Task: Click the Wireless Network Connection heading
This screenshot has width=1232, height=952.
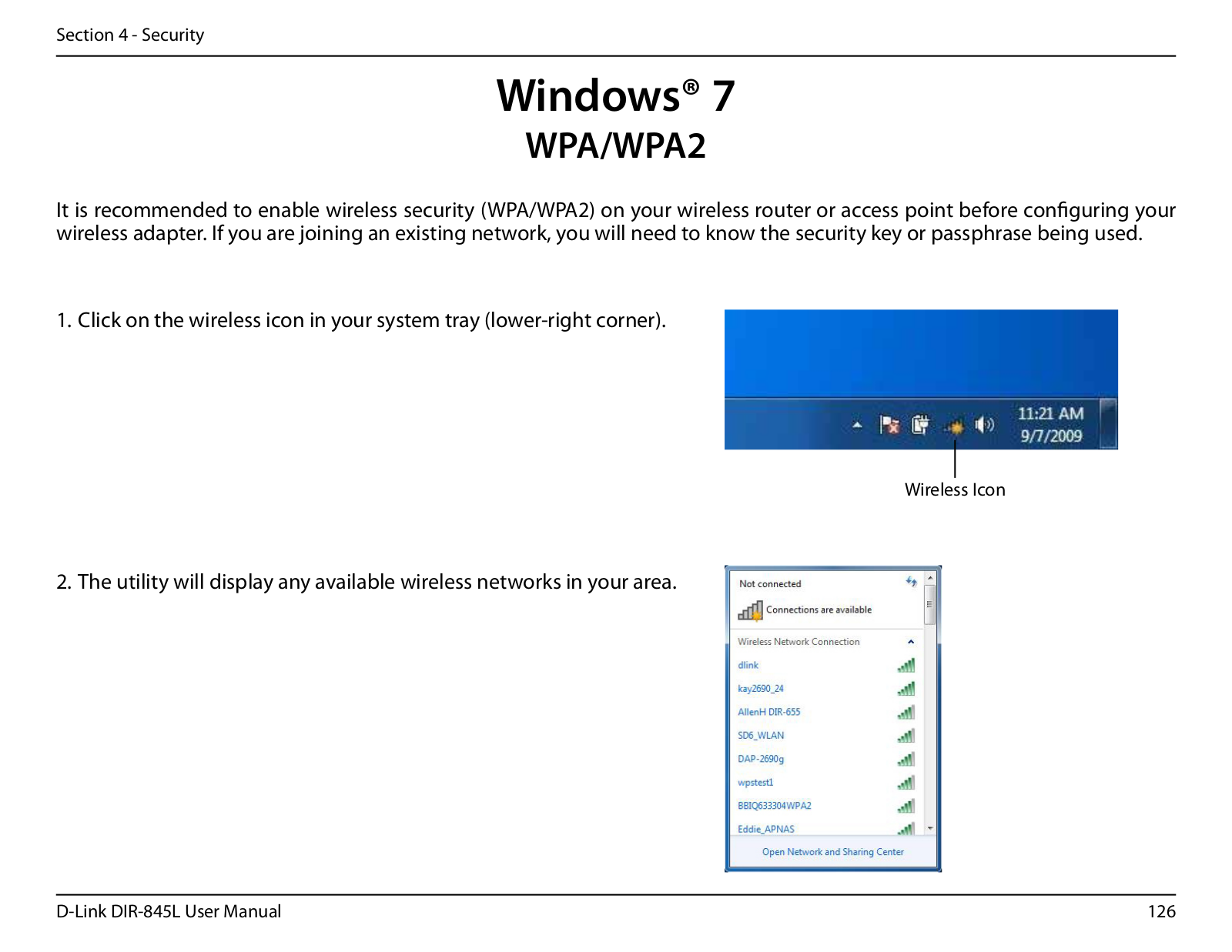Action: point(798,642)
